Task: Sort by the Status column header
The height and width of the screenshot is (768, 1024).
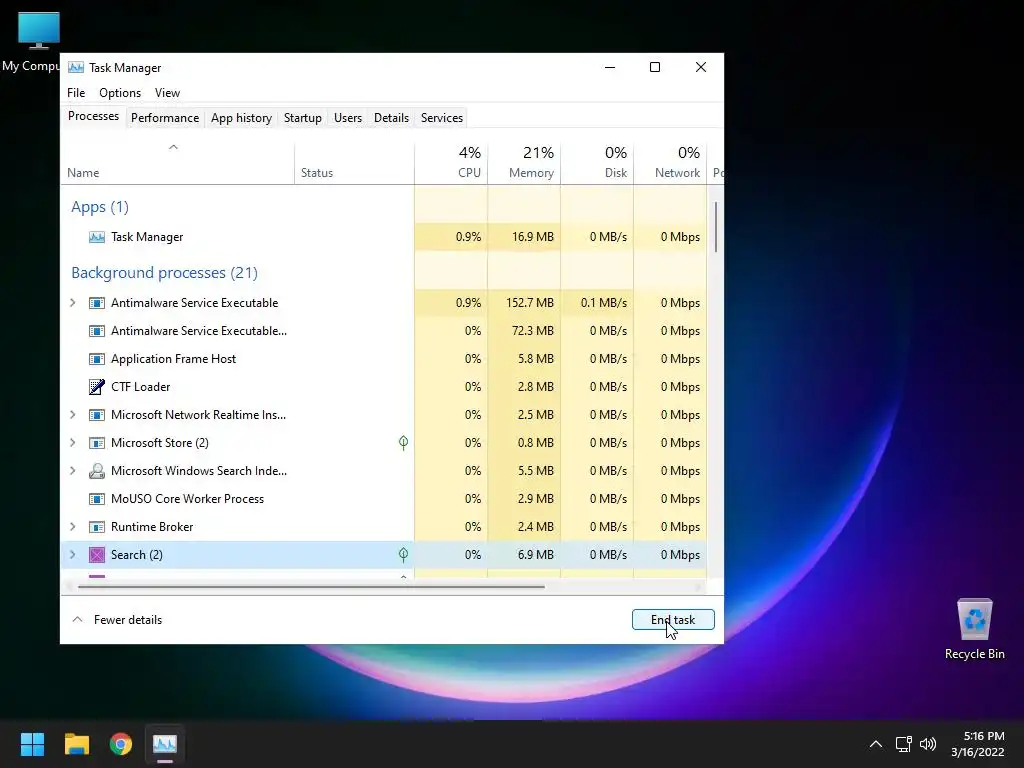Action: pos(354,163)
